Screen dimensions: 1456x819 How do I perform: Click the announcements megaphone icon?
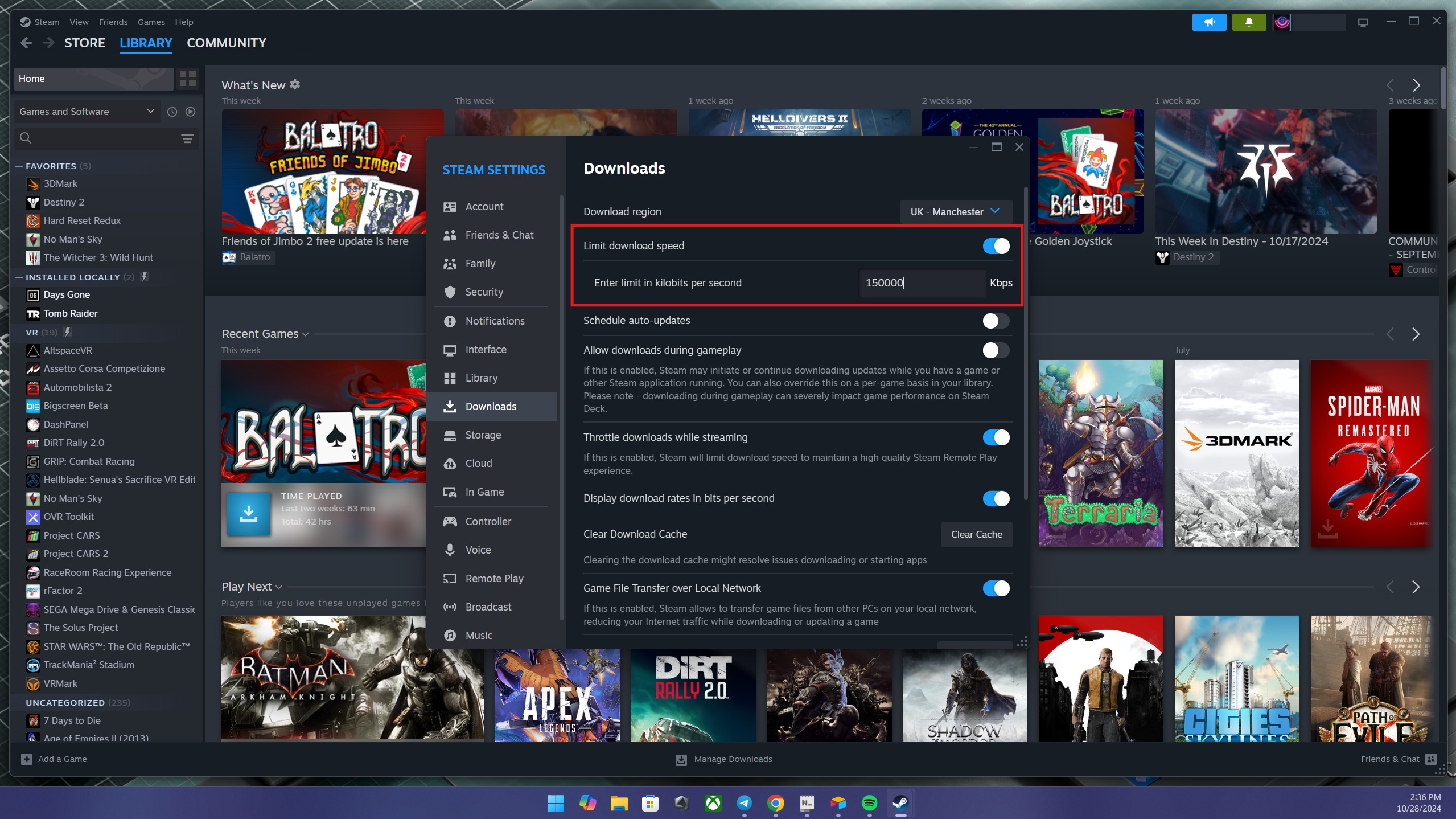coord(1209,22)
